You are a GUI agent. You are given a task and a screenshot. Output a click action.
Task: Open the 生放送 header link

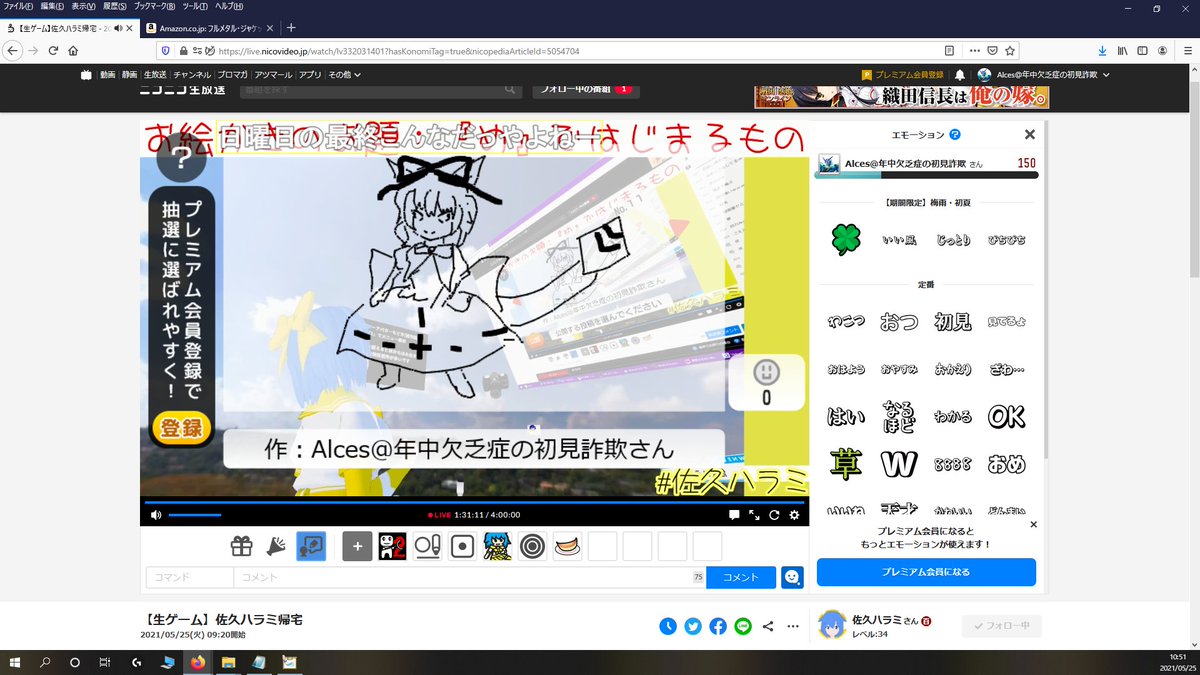tap(155, 75)
